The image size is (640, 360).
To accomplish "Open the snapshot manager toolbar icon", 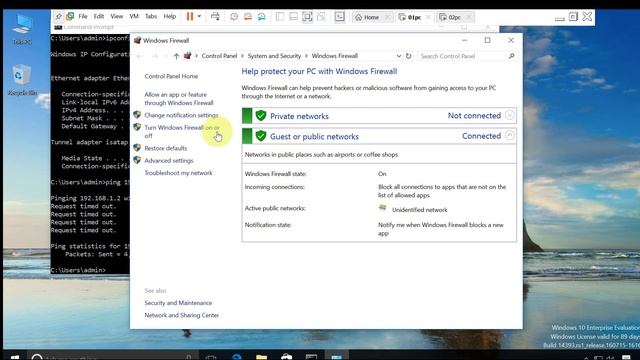I will [x=262, y=17].
